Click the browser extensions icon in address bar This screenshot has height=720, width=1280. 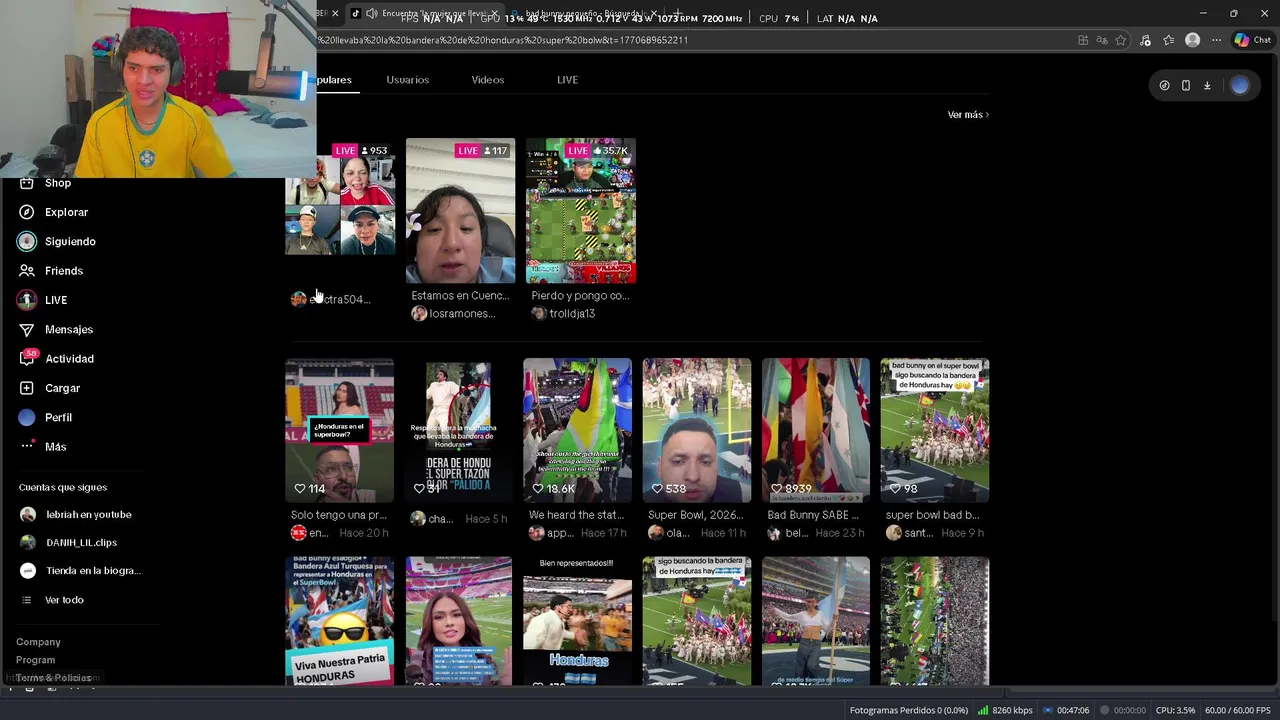click(1083, 40)
